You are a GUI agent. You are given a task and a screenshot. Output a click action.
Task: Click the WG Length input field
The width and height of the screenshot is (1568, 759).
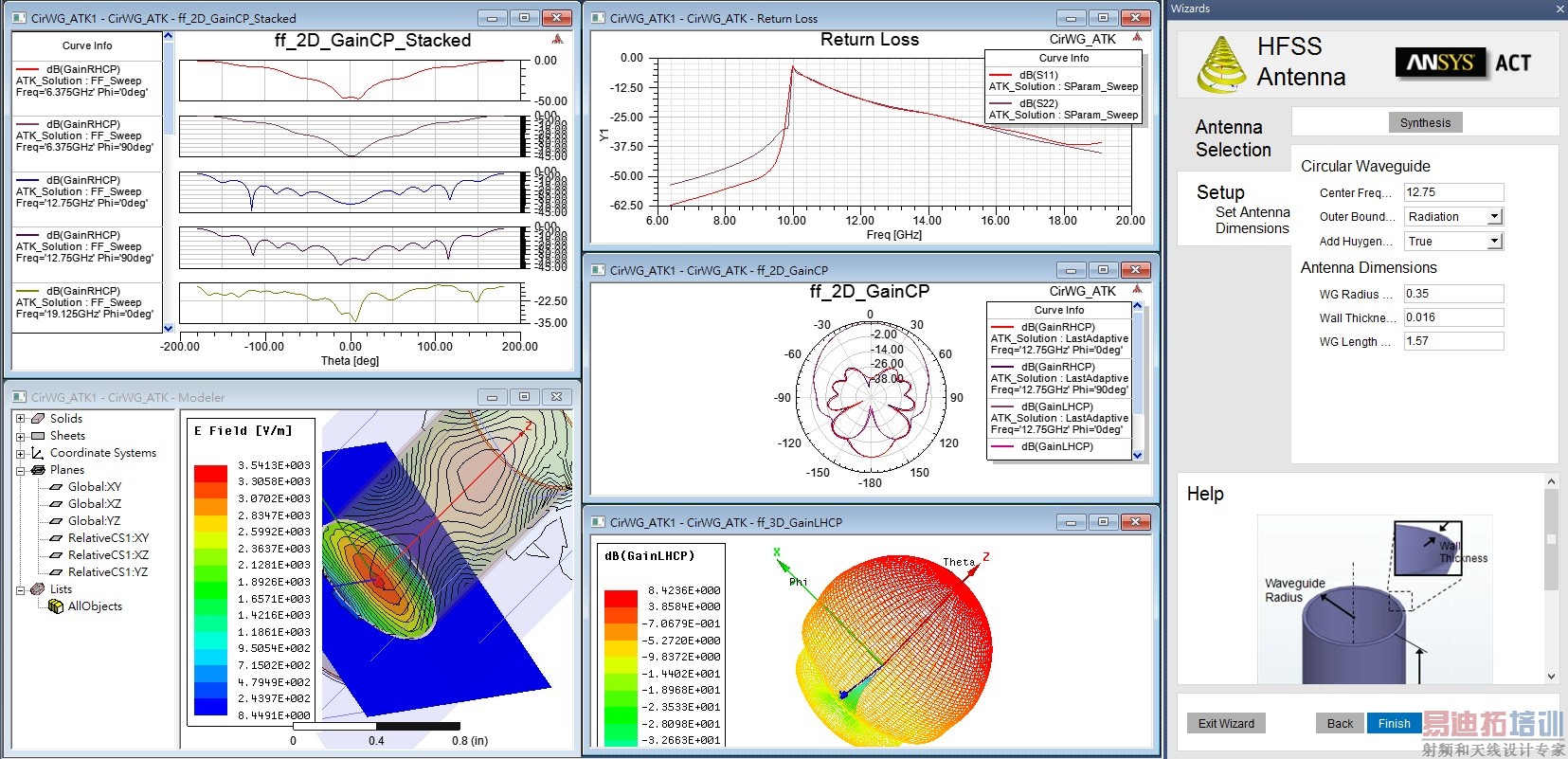1453,341
